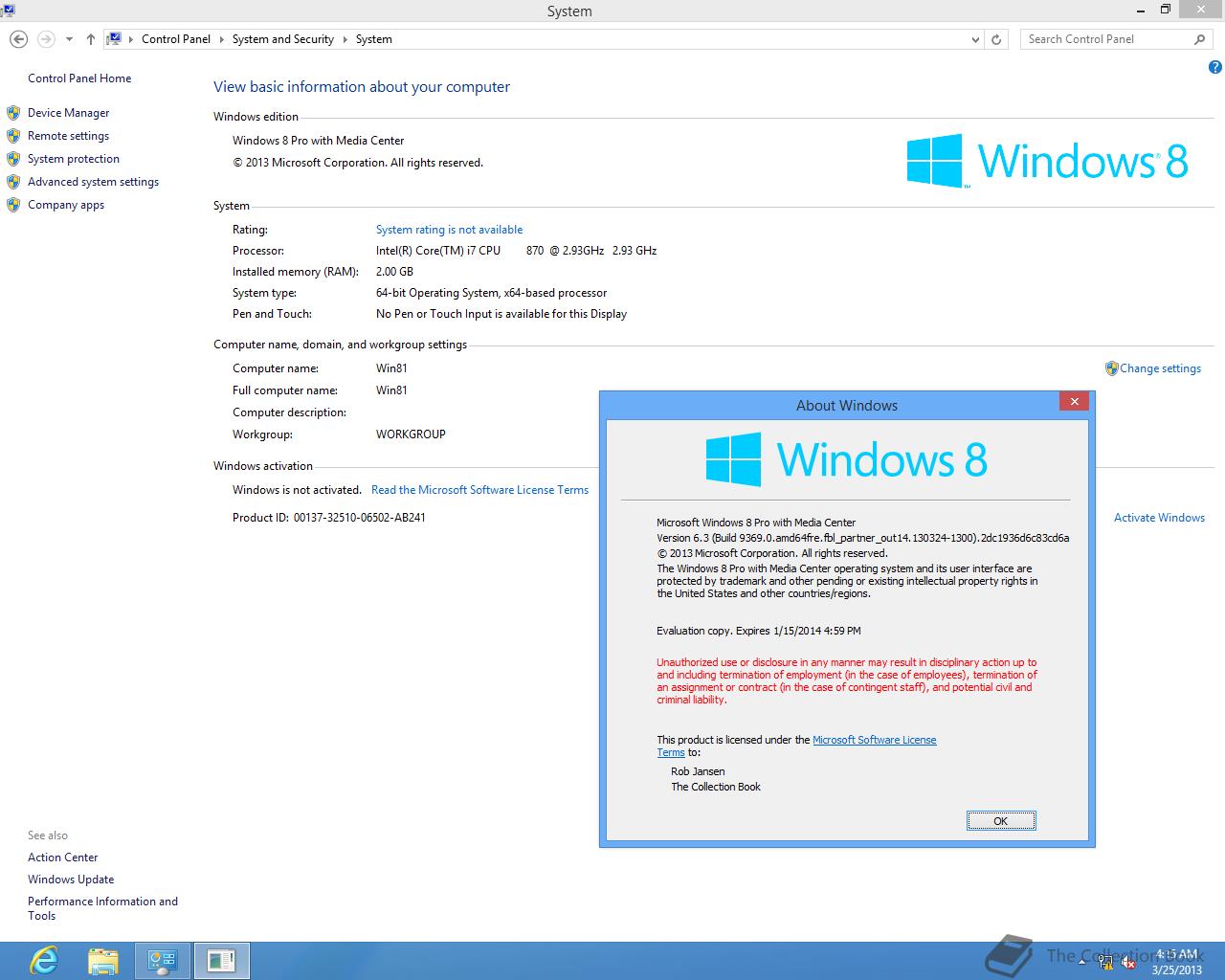Click 'Windows is not activated.' text
Image resolution: width=1225 pixels, height=980 pixels.
[x=297, y=490]
